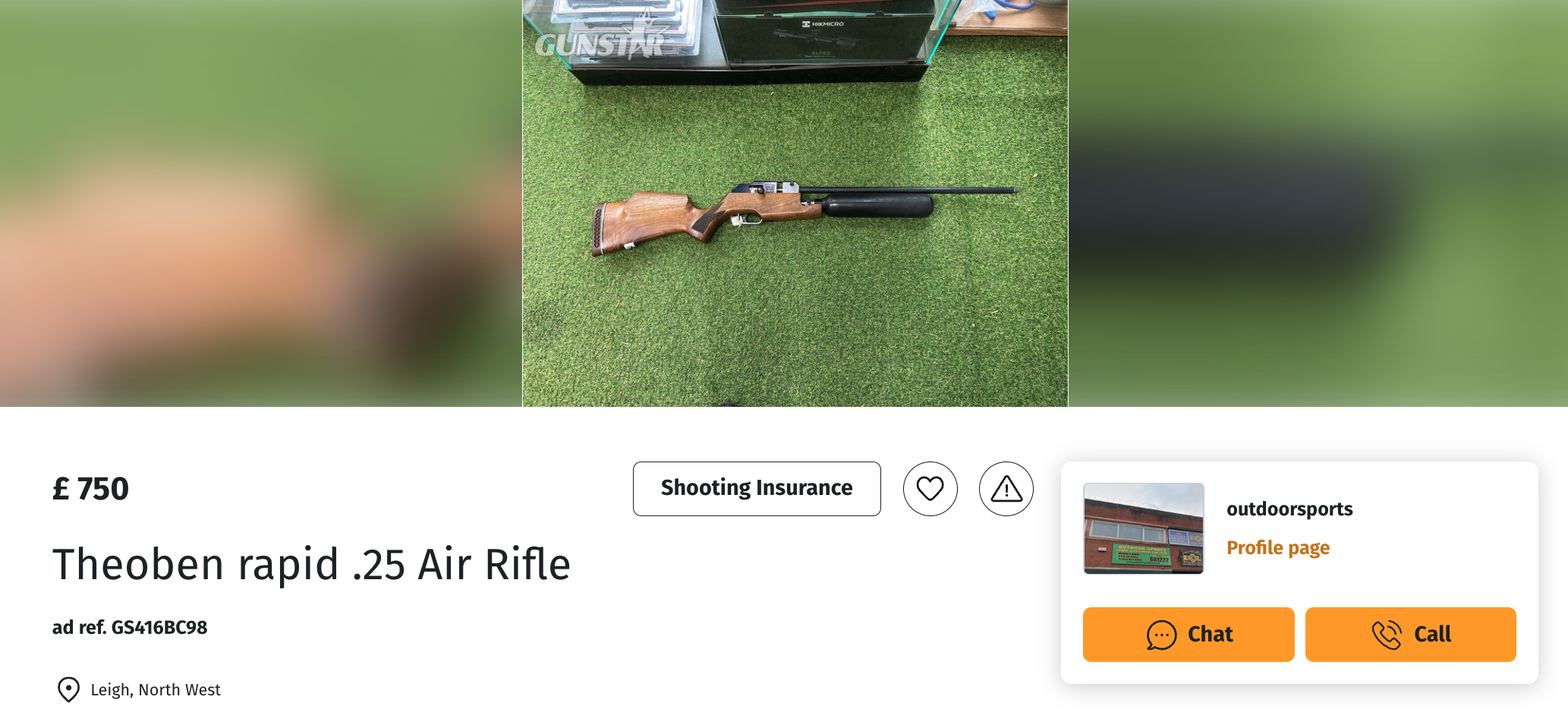This screenshot has height=709, width=1568.
Task: Report the listing via warning triangle icon
Action: (x=1006, y=489)
